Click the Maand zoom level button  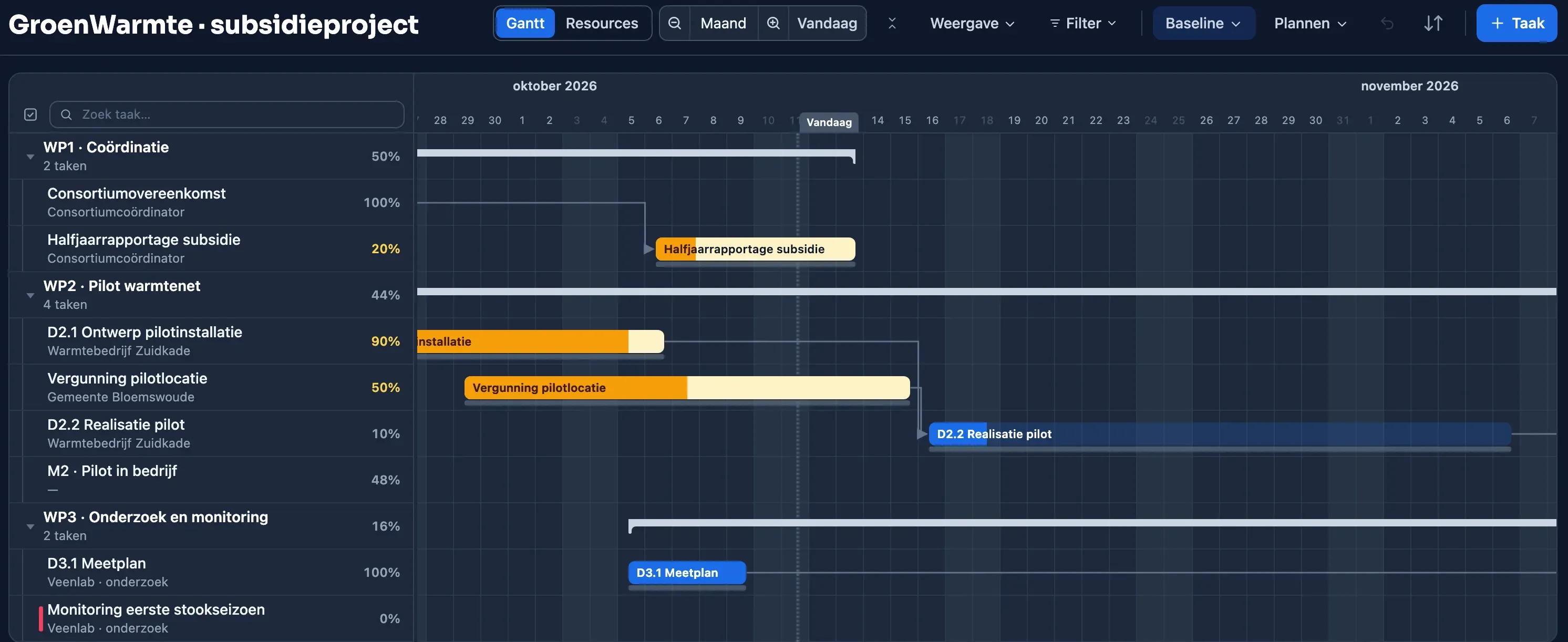tap(723, 23)
